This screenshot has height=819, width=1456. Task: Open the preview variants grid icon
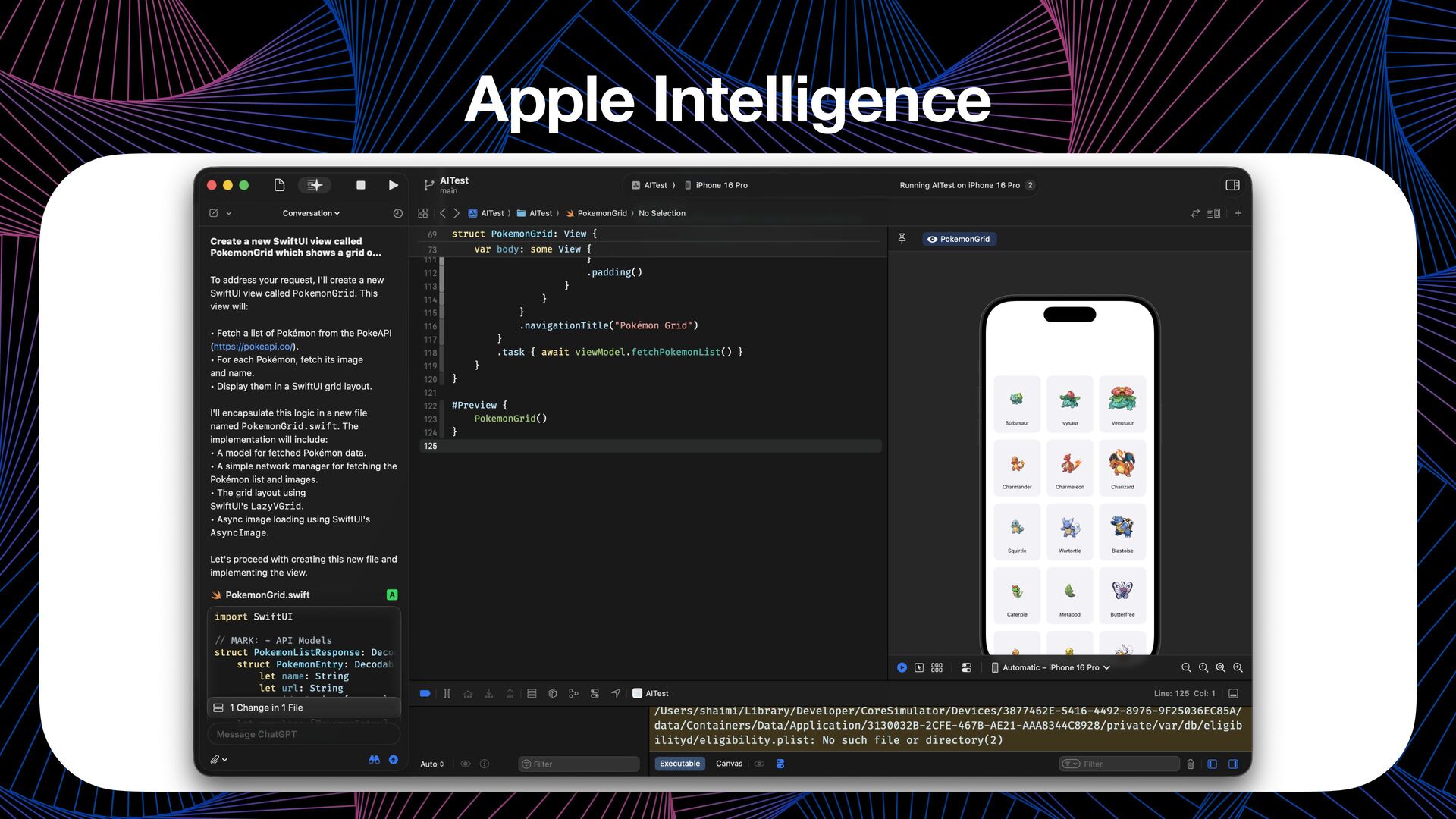937,667
